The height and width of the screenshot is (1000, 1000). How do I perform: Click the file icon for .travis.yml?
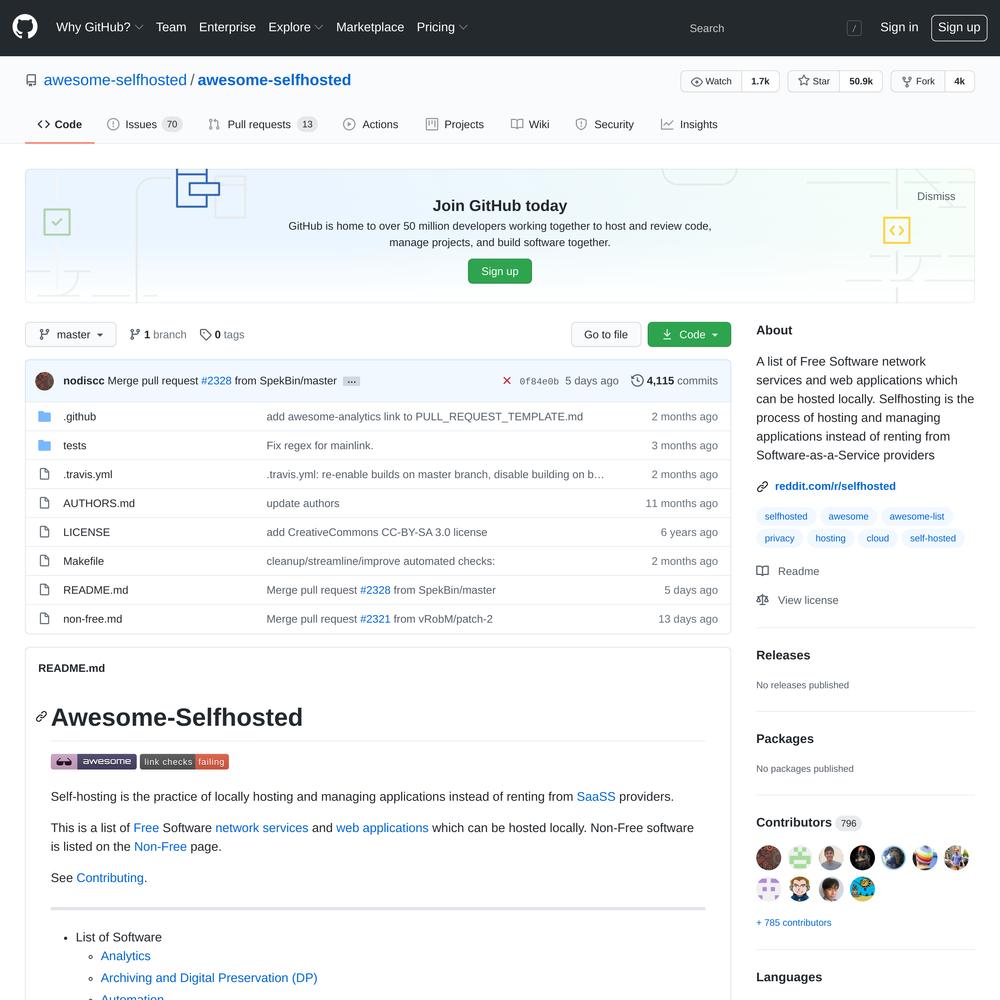click(45, 474)
